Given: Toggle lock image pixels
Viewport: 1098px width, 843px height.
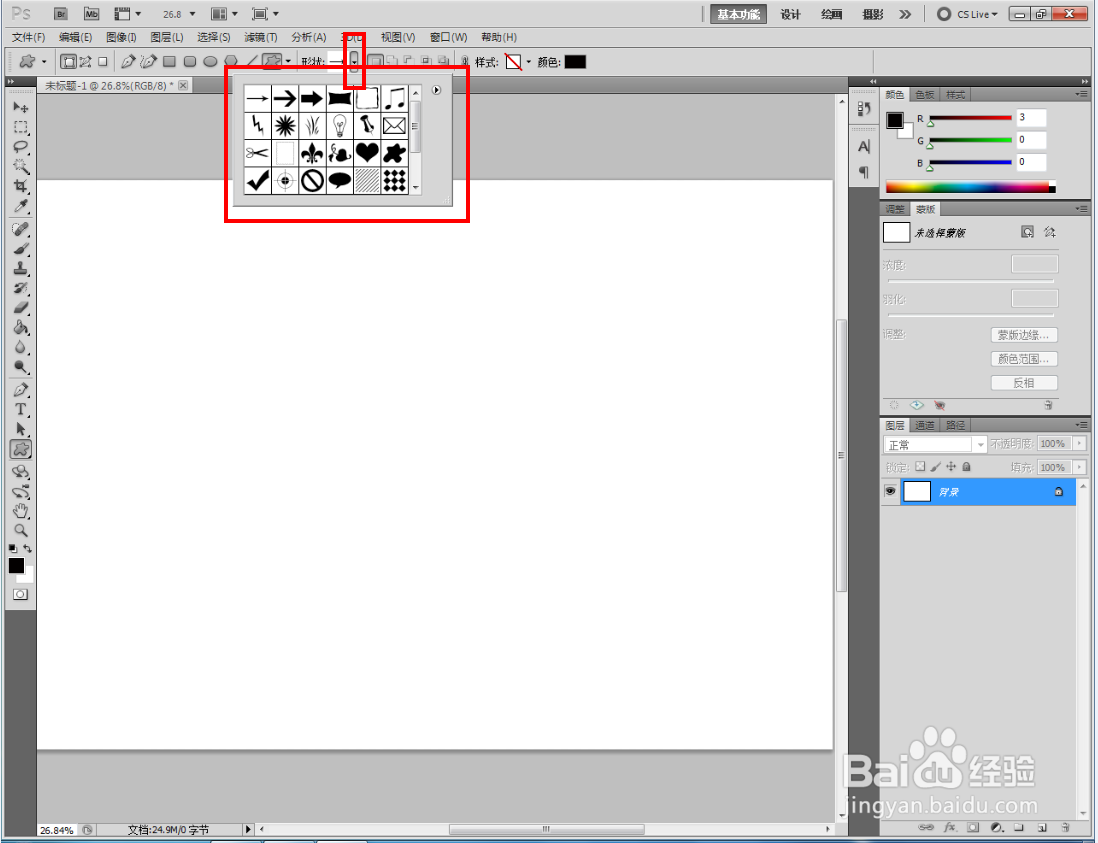Looking at the screenshot, I should coord(936,466).
